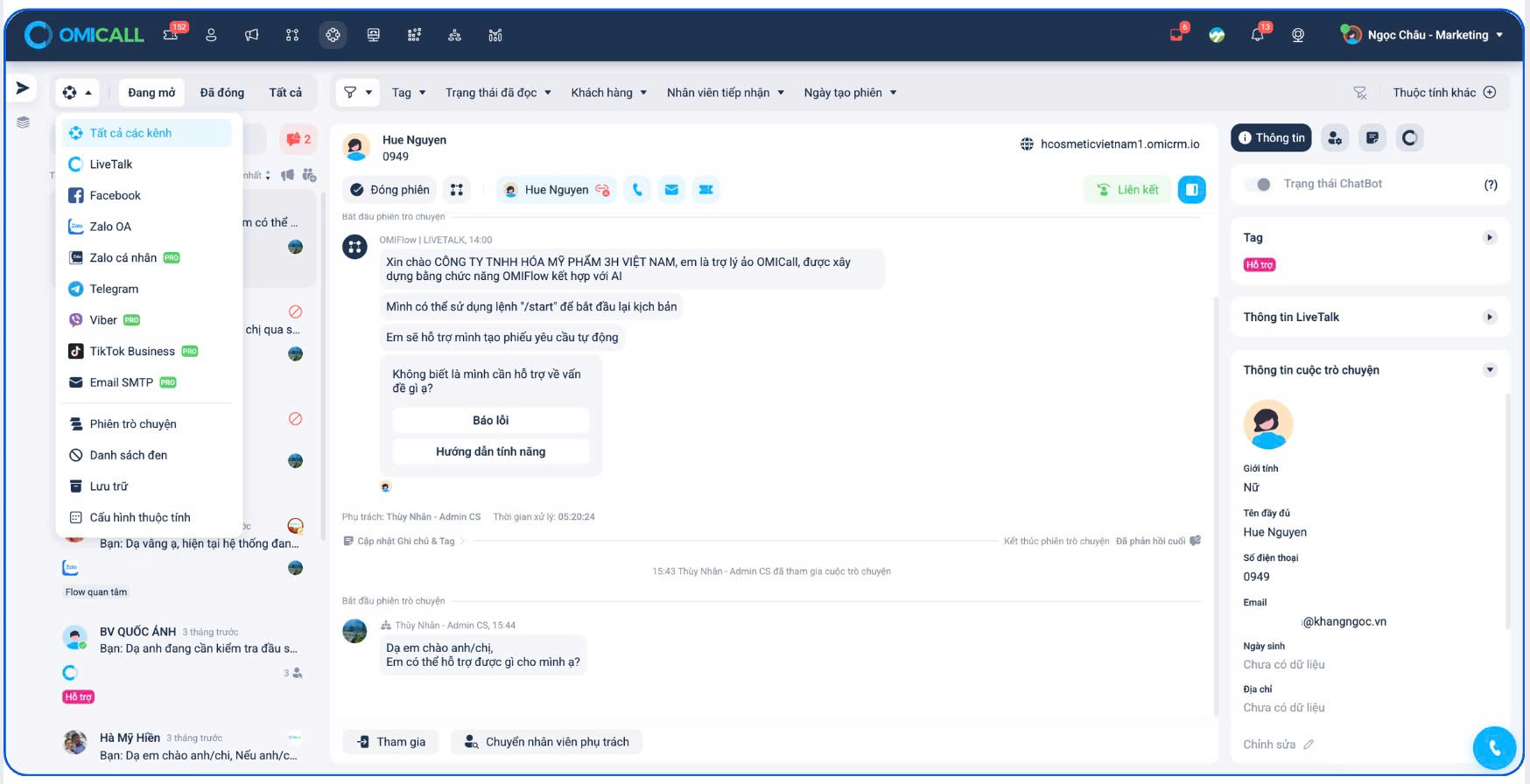Open Cấu hình thuộc tính menu entry
Viewport: 1530px width, 784px height.
point(145,518)
